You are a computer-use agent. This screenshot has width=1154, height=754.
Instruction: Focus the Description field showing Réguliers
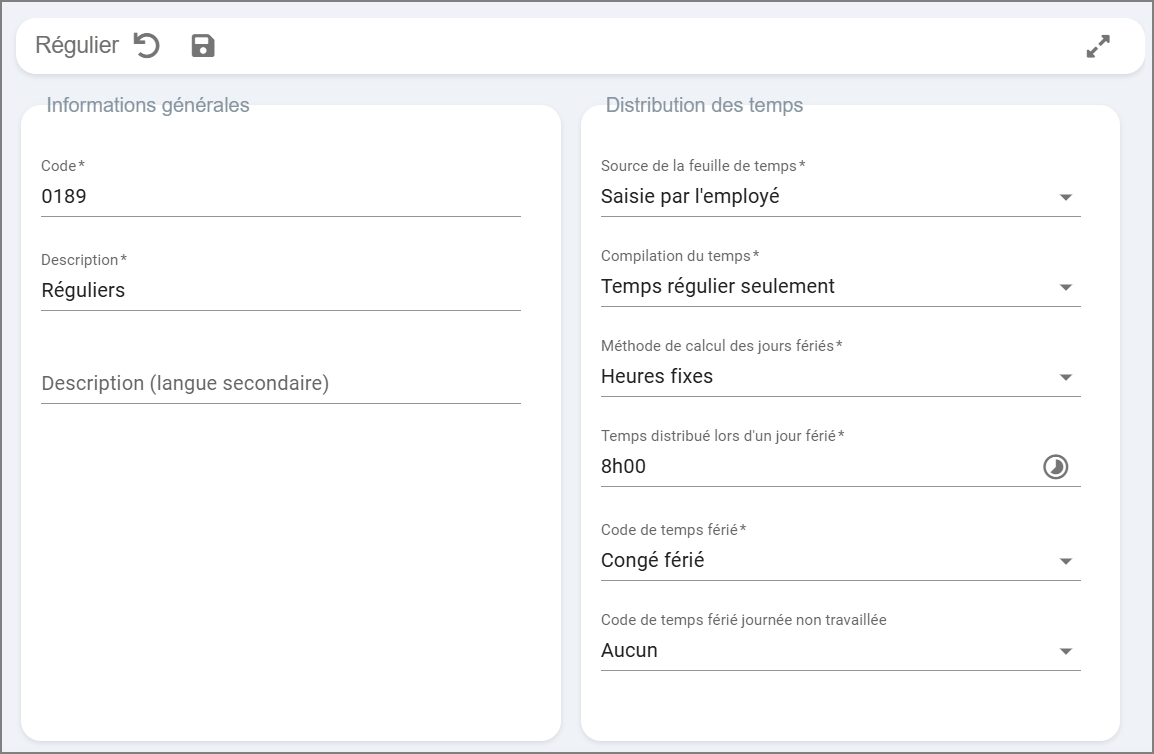click(280, 291)
